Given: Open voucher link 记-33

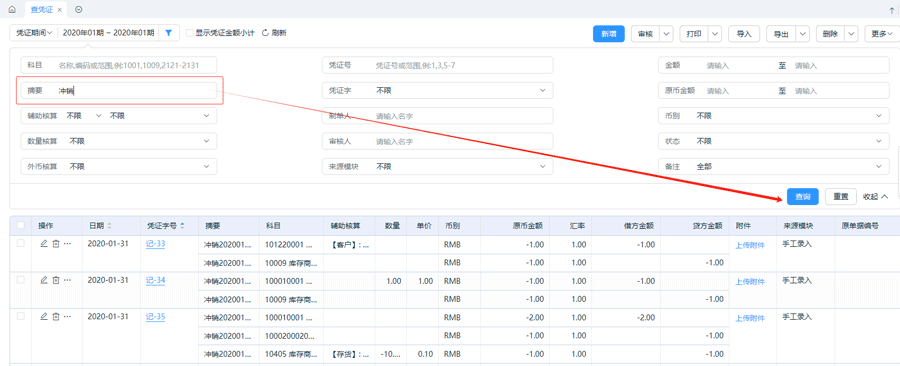Looking at the screenshot, I should (156, 244).
